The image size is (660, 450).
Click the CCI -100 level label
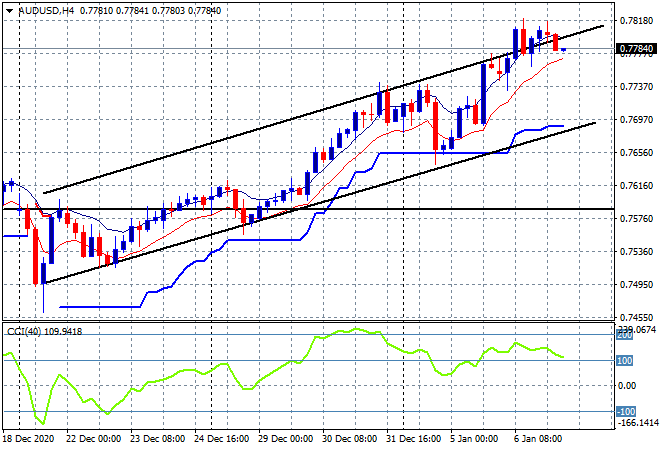(626, 412)
